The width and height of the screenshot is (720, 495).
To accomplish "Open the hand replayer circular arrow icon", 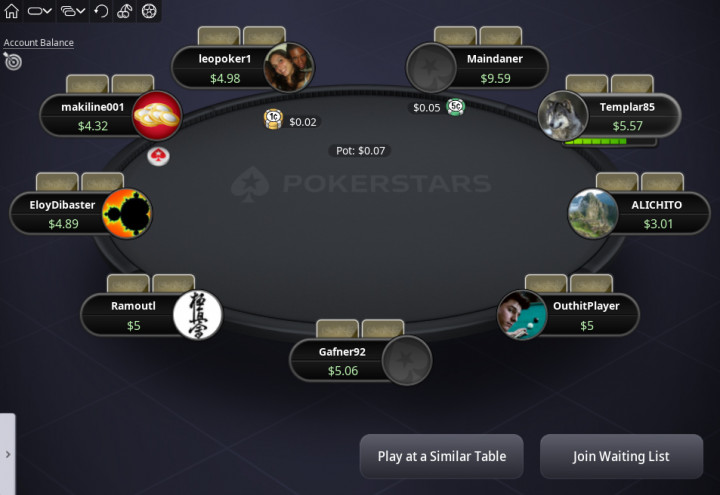I will [101, 11].
